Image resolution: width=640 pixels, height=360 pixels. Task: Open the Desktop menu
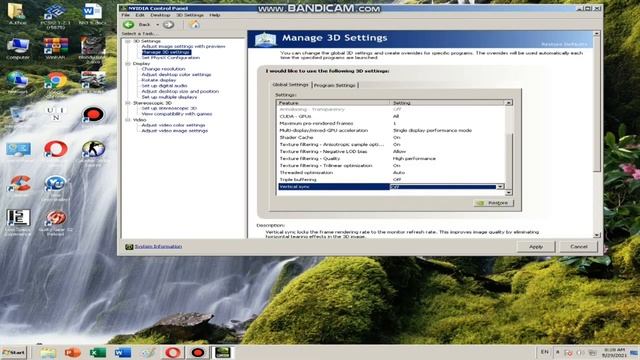(x=160, y=15)
